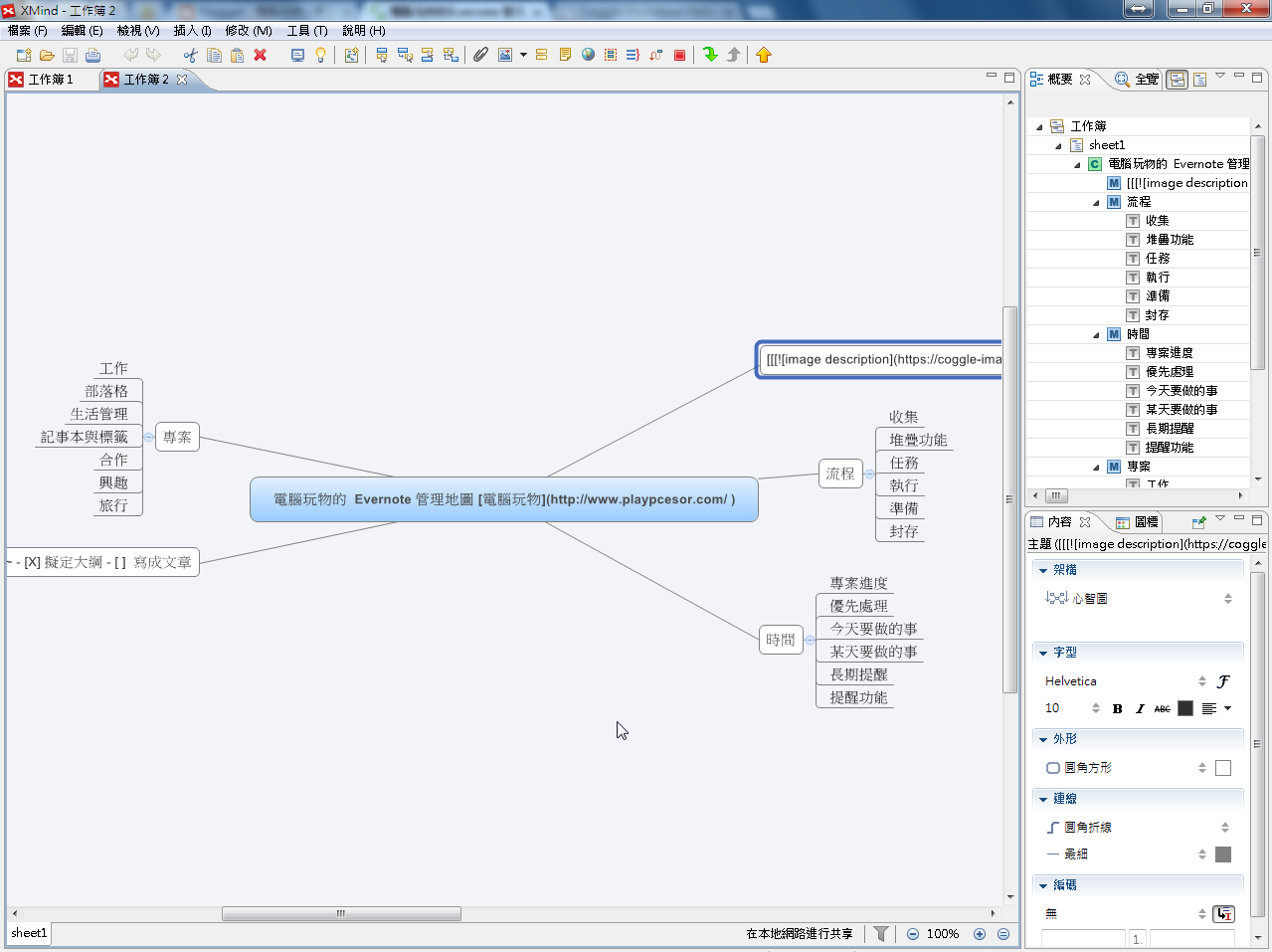Click the font chooser F icon
Image resolution: width=1272 pixels, height=952 pixels.
[x=1223, y=681]
